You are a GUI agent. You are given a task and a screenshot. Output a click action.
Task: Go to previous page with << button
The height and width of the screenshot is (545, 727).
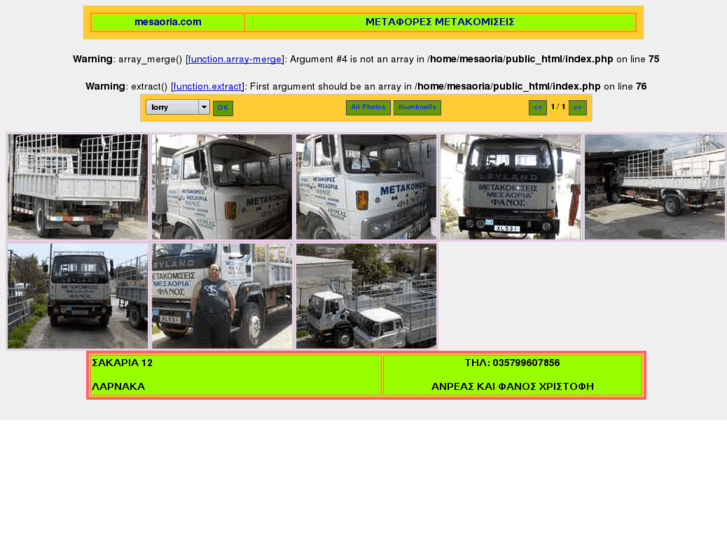tap(538, 108)
